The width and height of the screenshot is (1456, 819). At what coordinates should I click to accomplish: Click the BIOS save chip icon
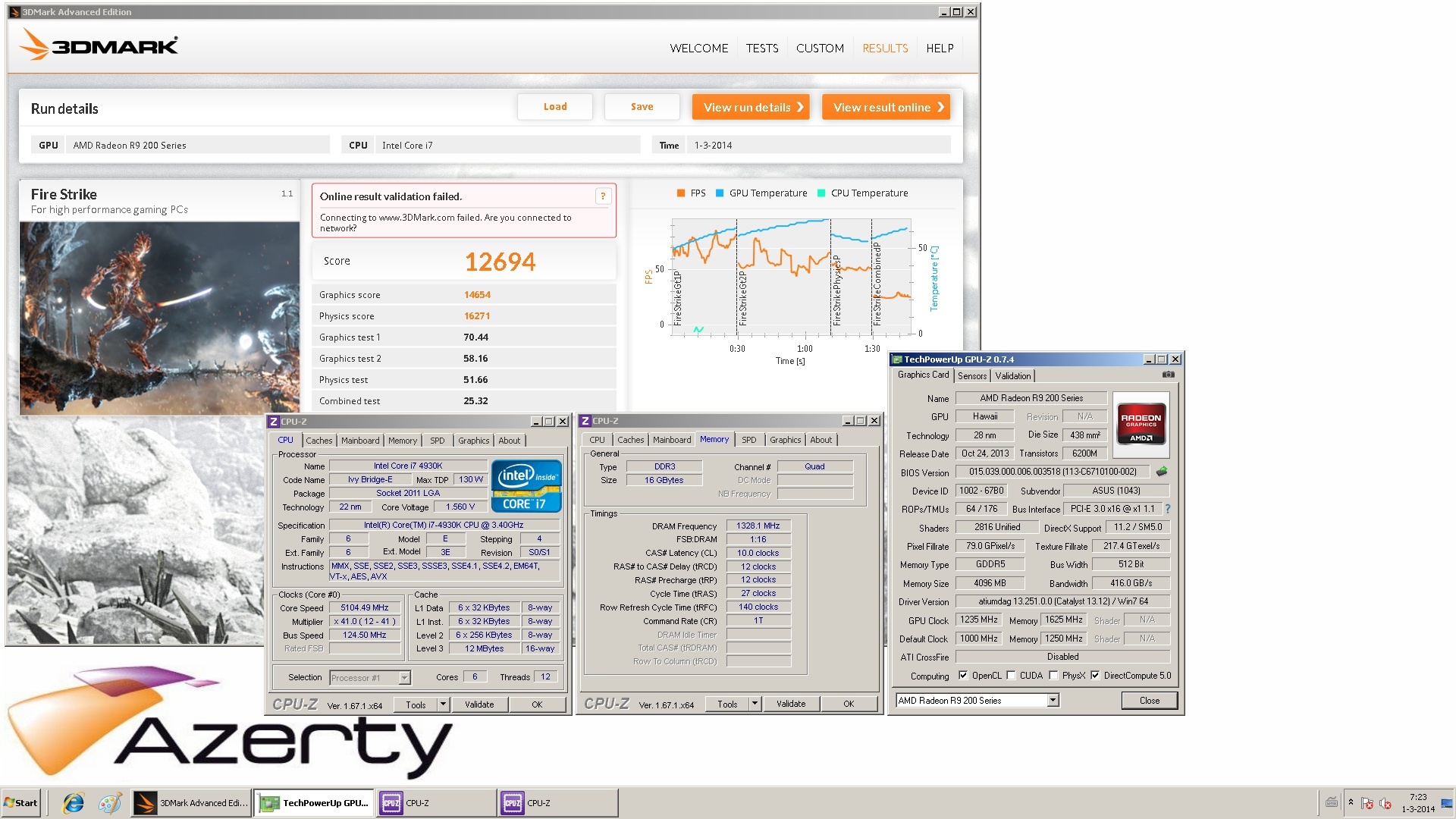(1161, 472)
